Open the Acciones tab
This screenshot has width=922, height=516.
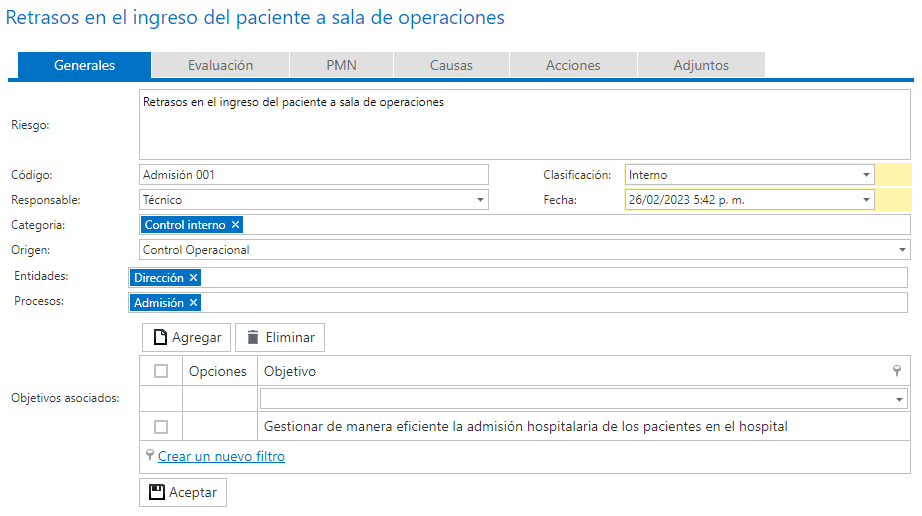573,65
